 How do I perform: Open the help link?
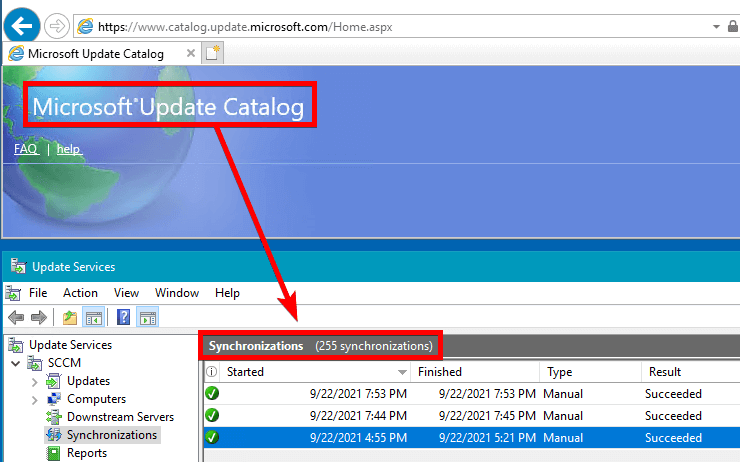[69, 149]
